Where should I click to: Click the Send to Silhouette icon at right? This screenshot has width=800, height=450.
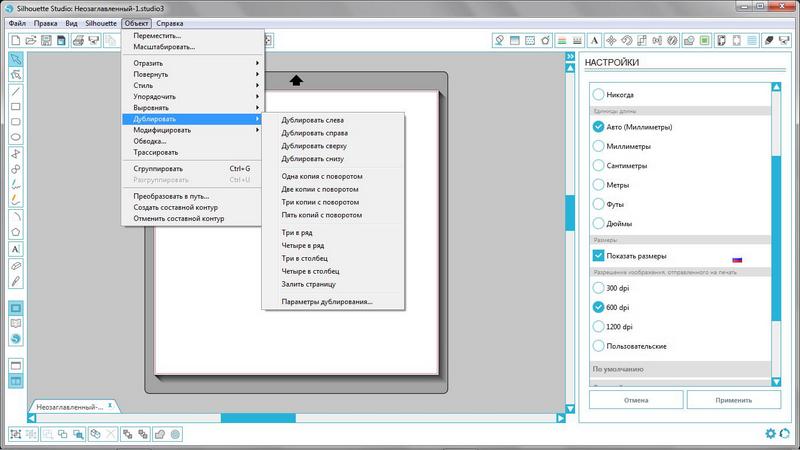[785, 40]
